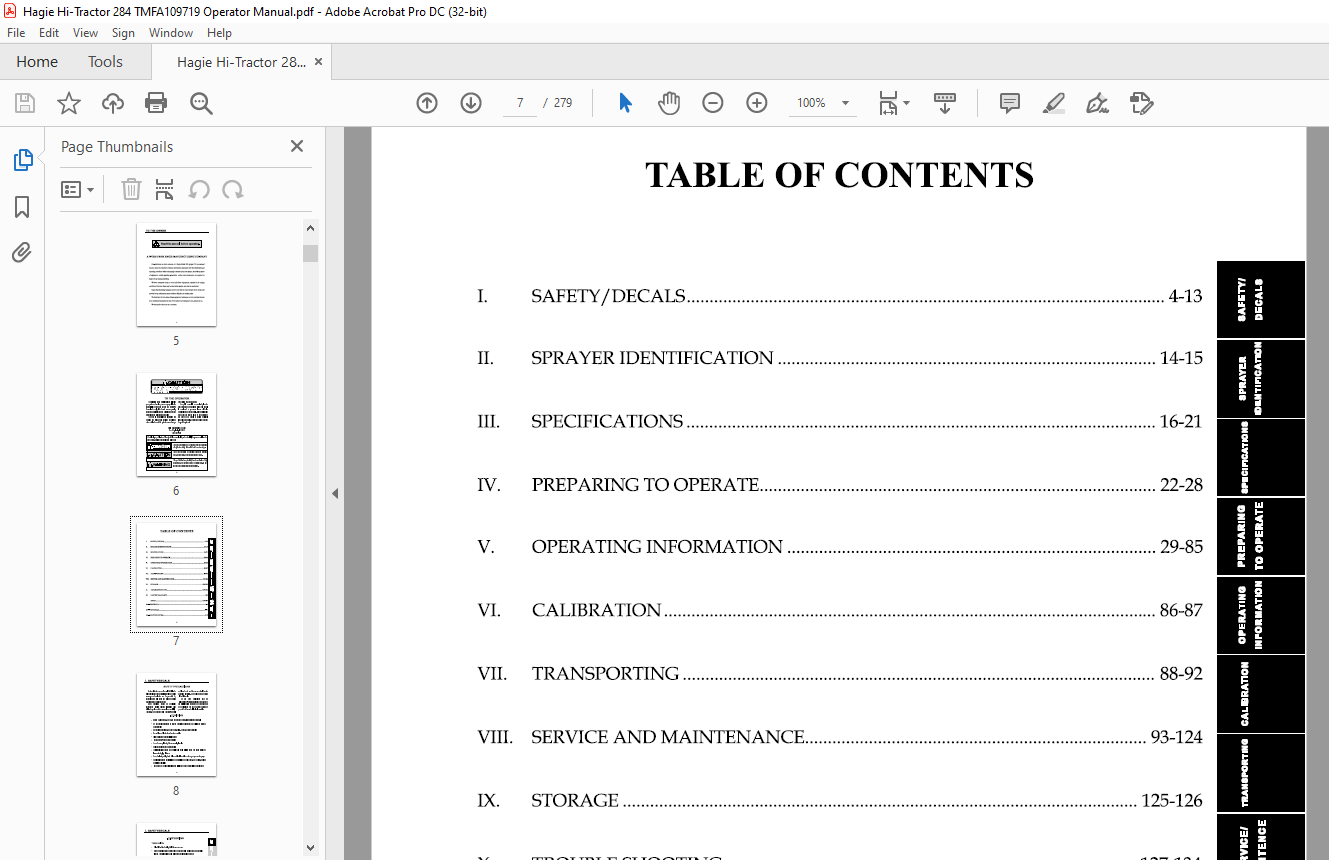Open the View menu
1329x860 pixels.
click(85, 33)
